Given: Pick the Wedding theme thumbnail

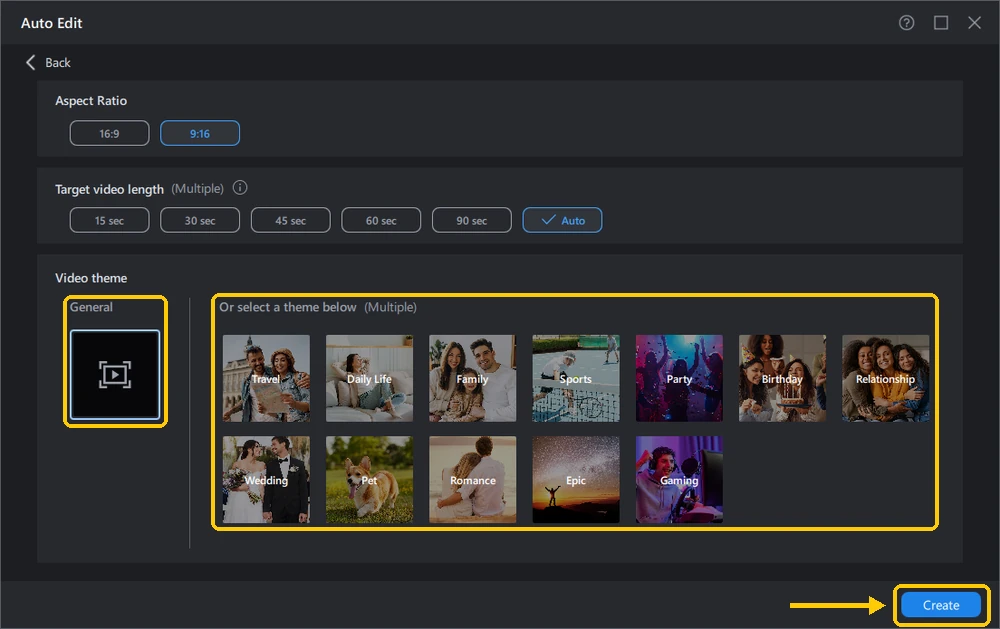Looking at the screenshot, I should pos(266,480).
